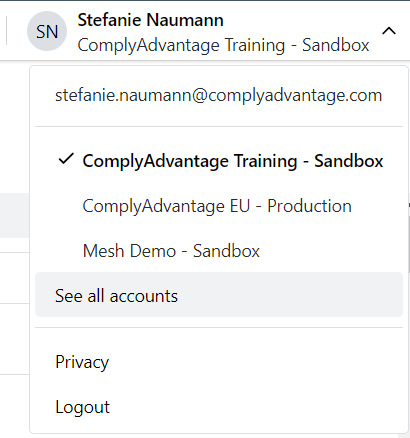Screen dimensions: 410x438
Task: Click the separator line below the email address
Action: click(x=219, y=126)
